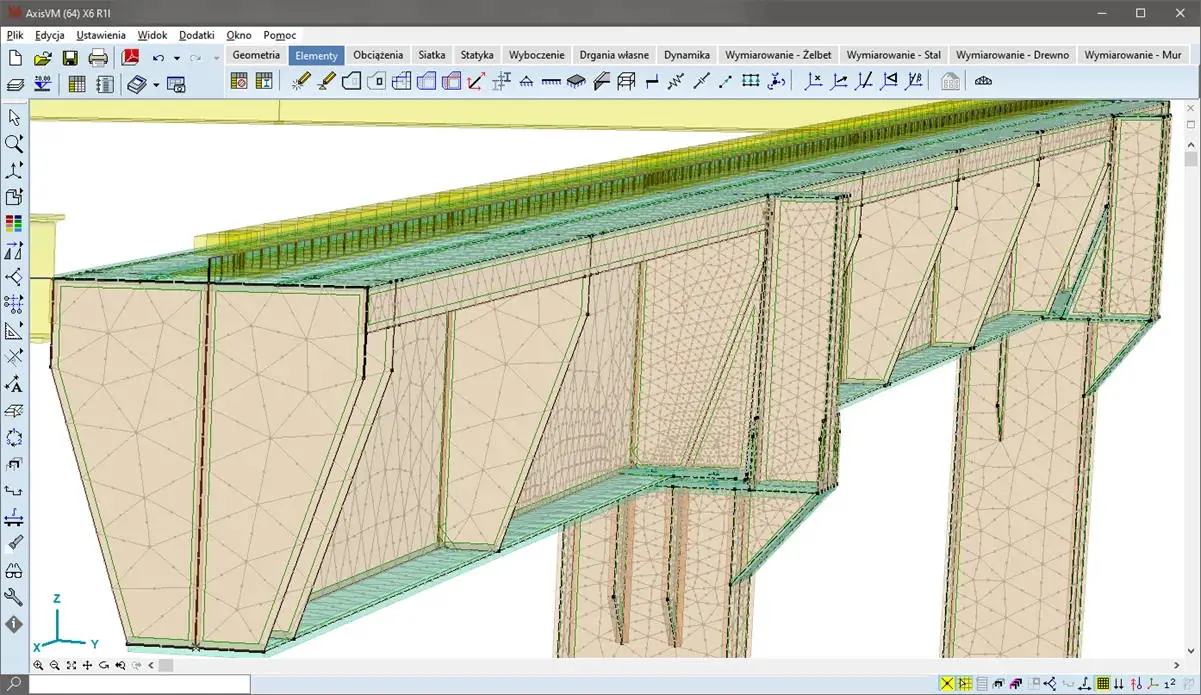Toggle the yellow grid display button in status bar
Screen dimensions: 1201x695
point(1102,684)
